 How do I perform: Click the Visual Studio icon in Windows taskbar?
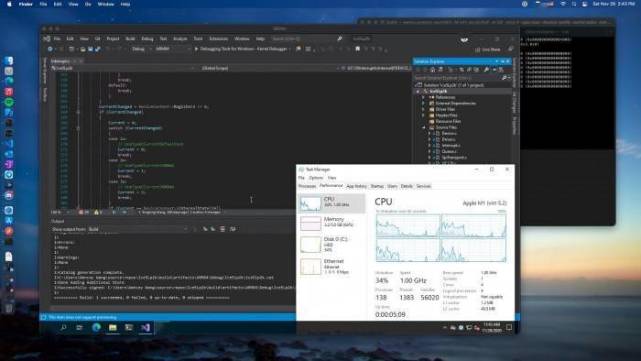point(145,327)
